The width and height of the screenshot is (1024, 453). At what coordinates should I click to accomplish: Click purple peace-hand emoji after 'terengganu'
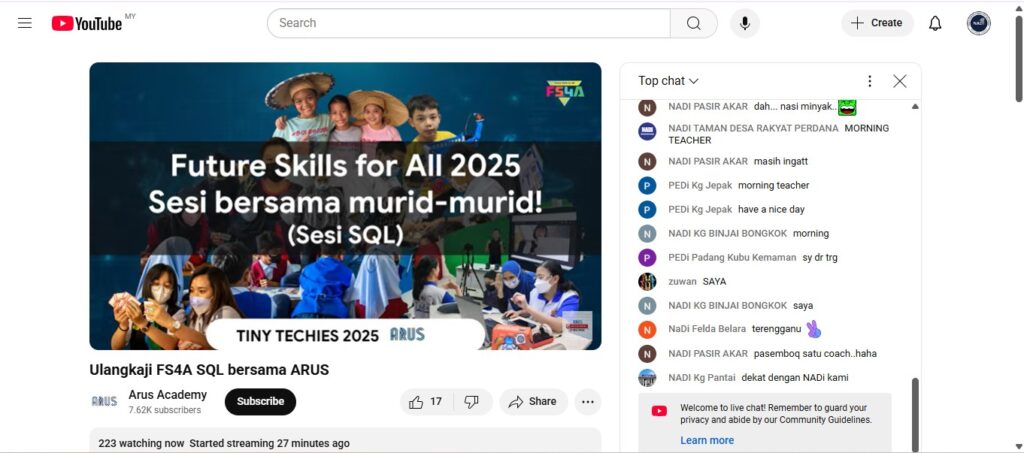813,329
